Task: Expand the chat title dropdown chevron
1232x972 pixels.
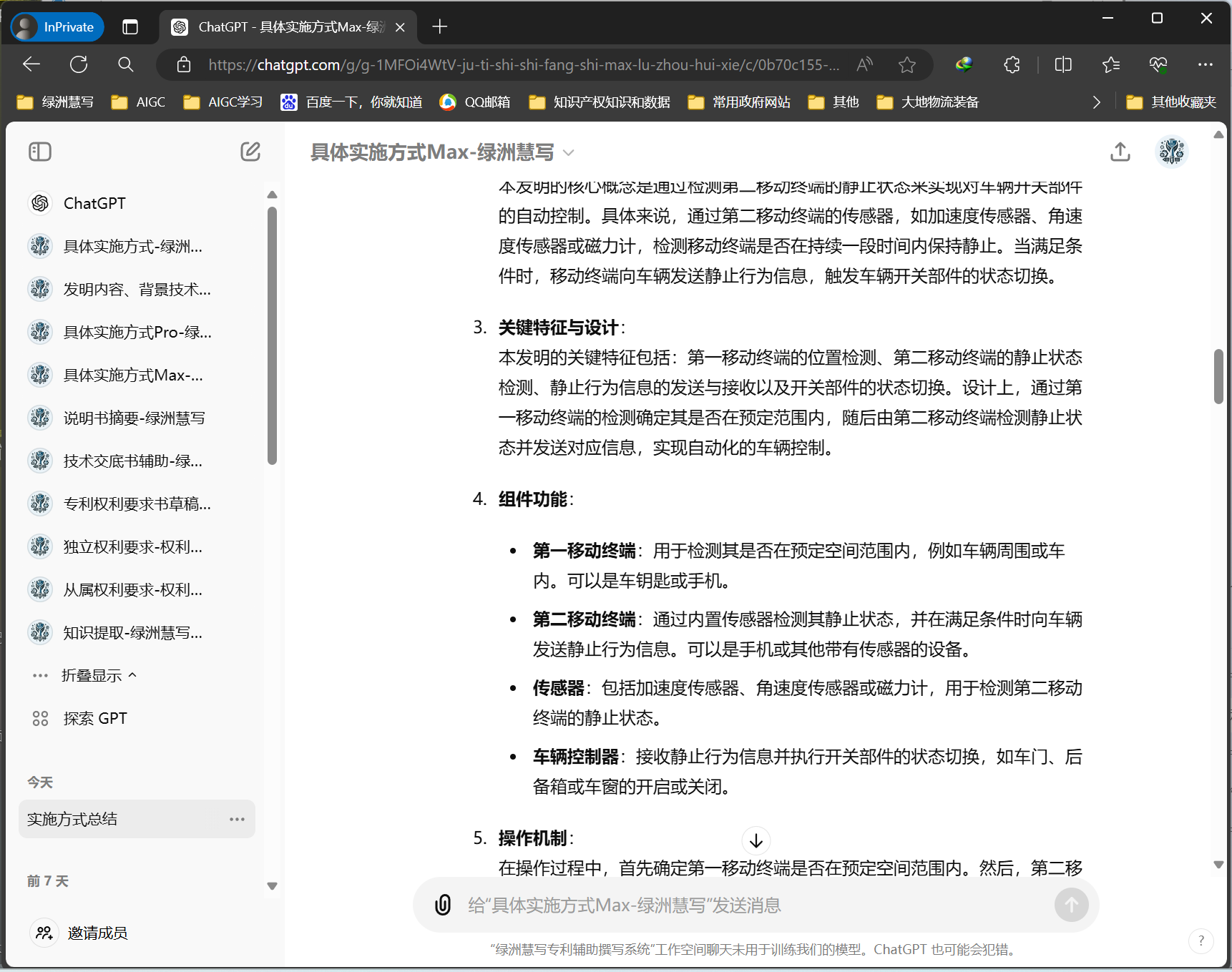Action: (568, 152)
